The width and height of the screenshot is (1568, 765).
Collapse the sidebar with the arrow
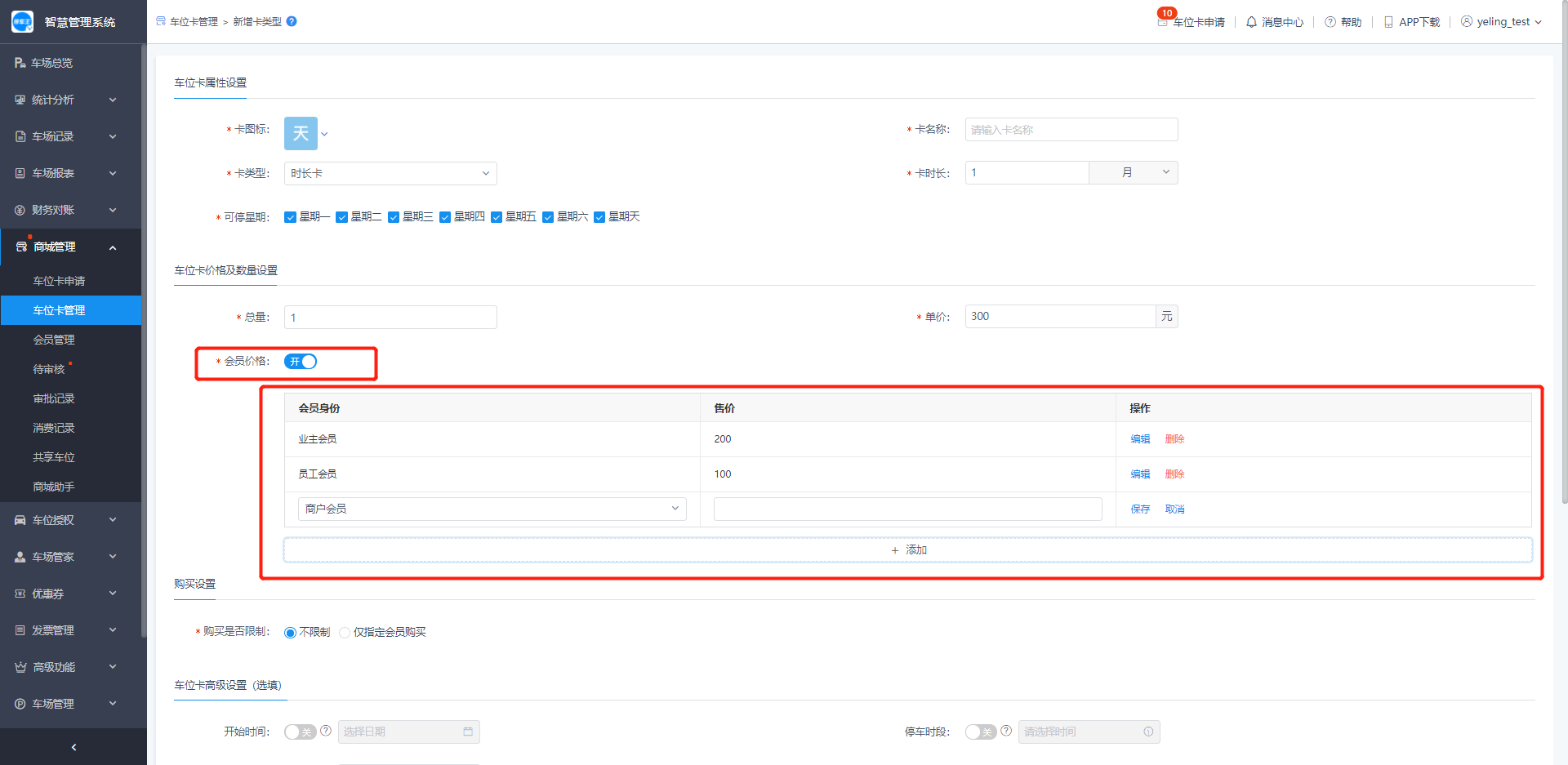tap(73, 747)
